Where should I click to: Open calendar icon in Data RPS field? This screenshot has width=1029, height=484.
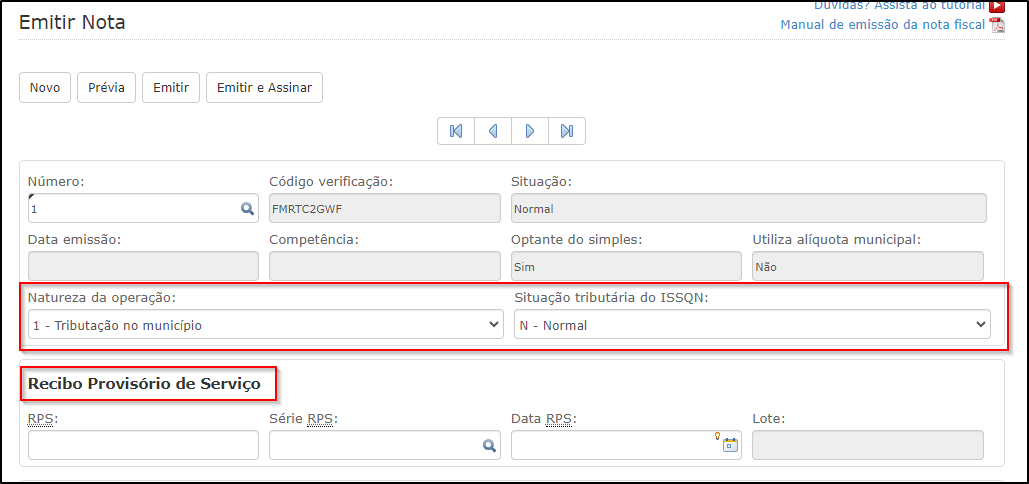730,445
